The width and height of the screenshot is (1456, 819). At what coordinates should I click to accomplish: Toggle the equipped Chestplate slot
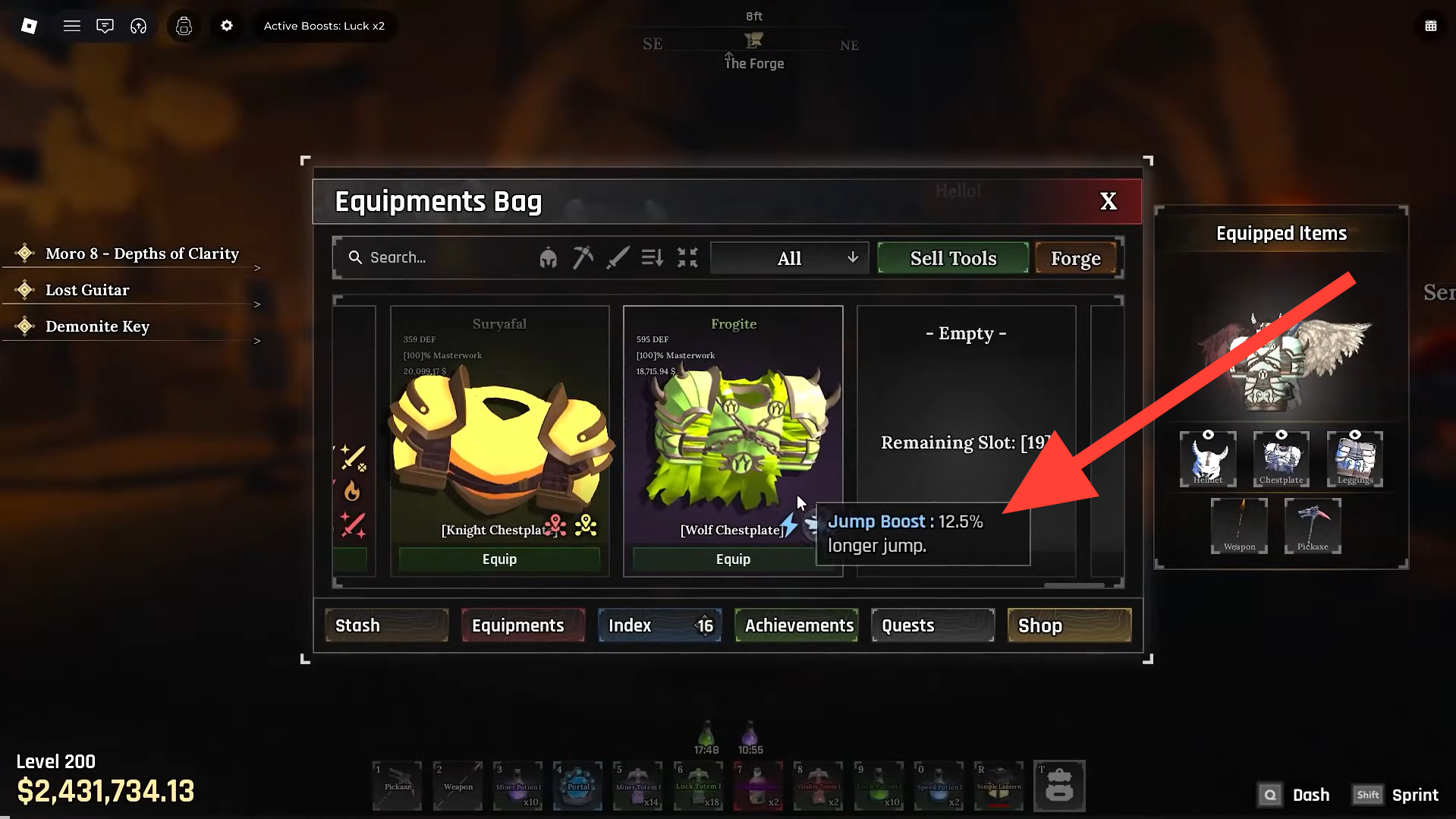(x=1281, y=458)
